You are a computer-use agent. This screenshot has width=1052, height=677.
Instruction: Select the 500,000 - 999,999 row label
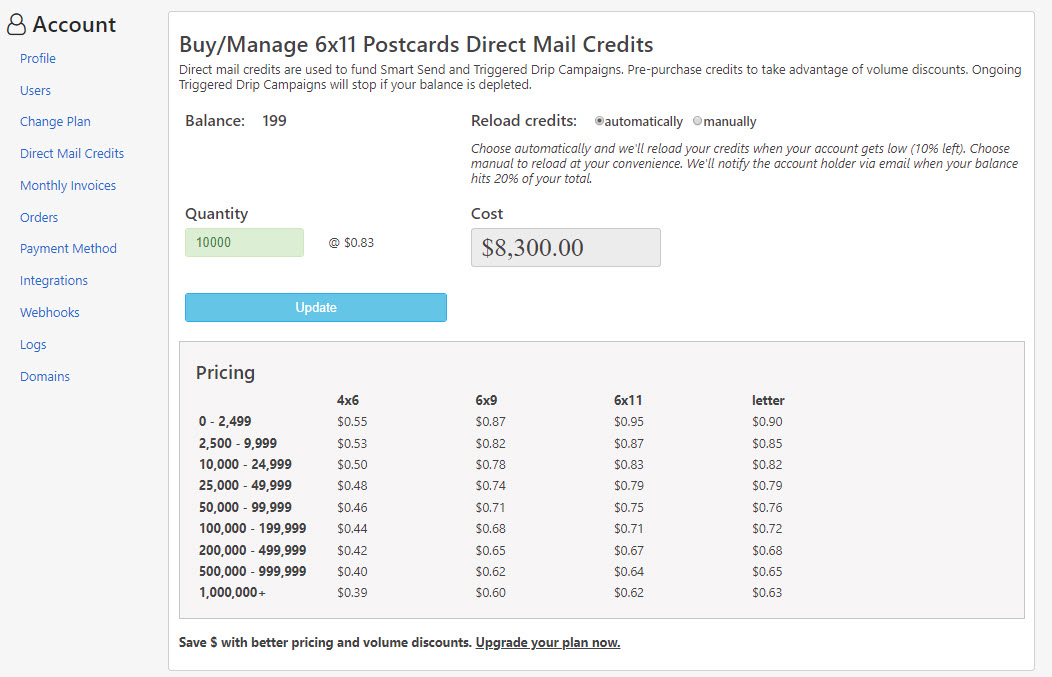[252, 571]
